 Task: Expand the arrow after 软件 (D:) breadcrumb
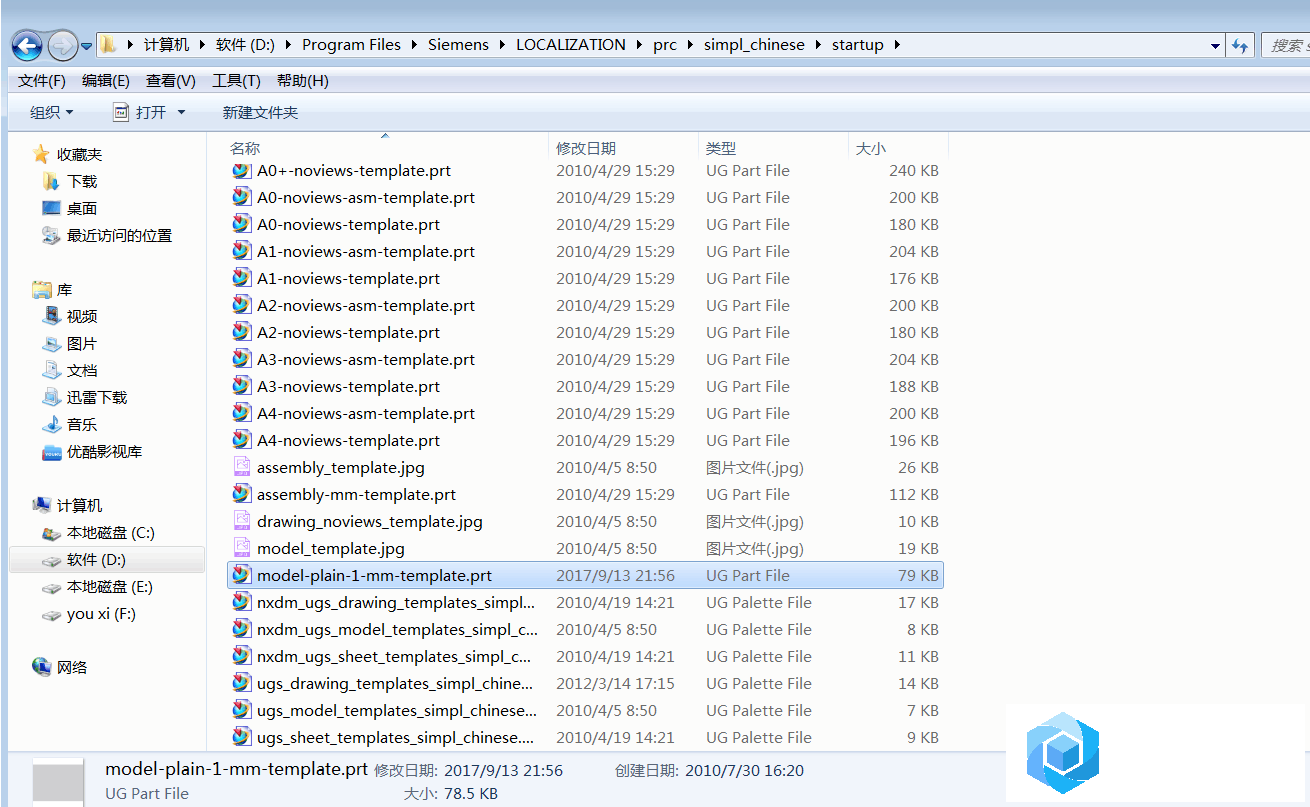[x=288, y=45]
